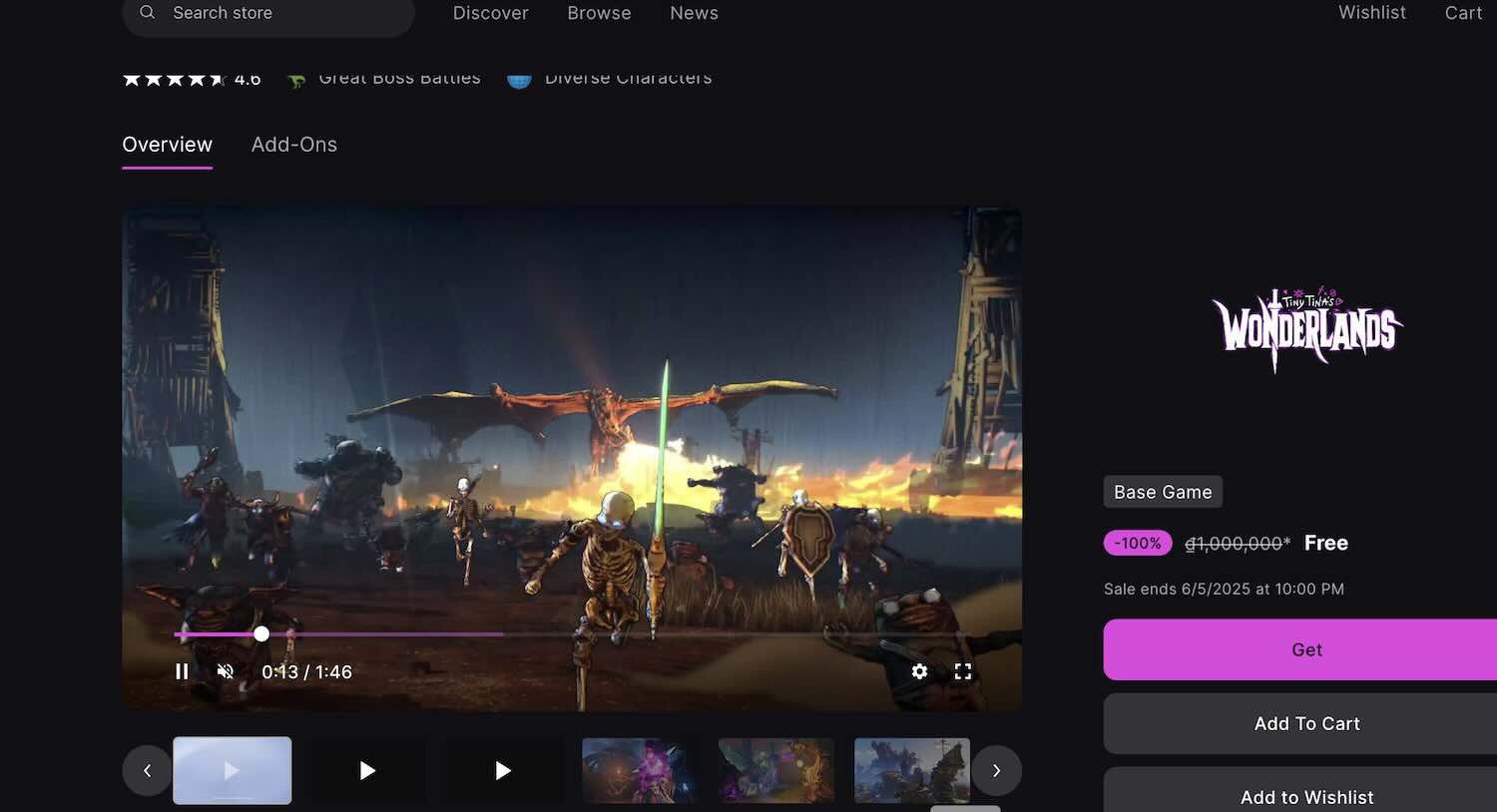Image resolution: width=1497 pixels, height=812 pixels.
Task: Click the Diverse Characters globe icon
Action: (519, 80)
